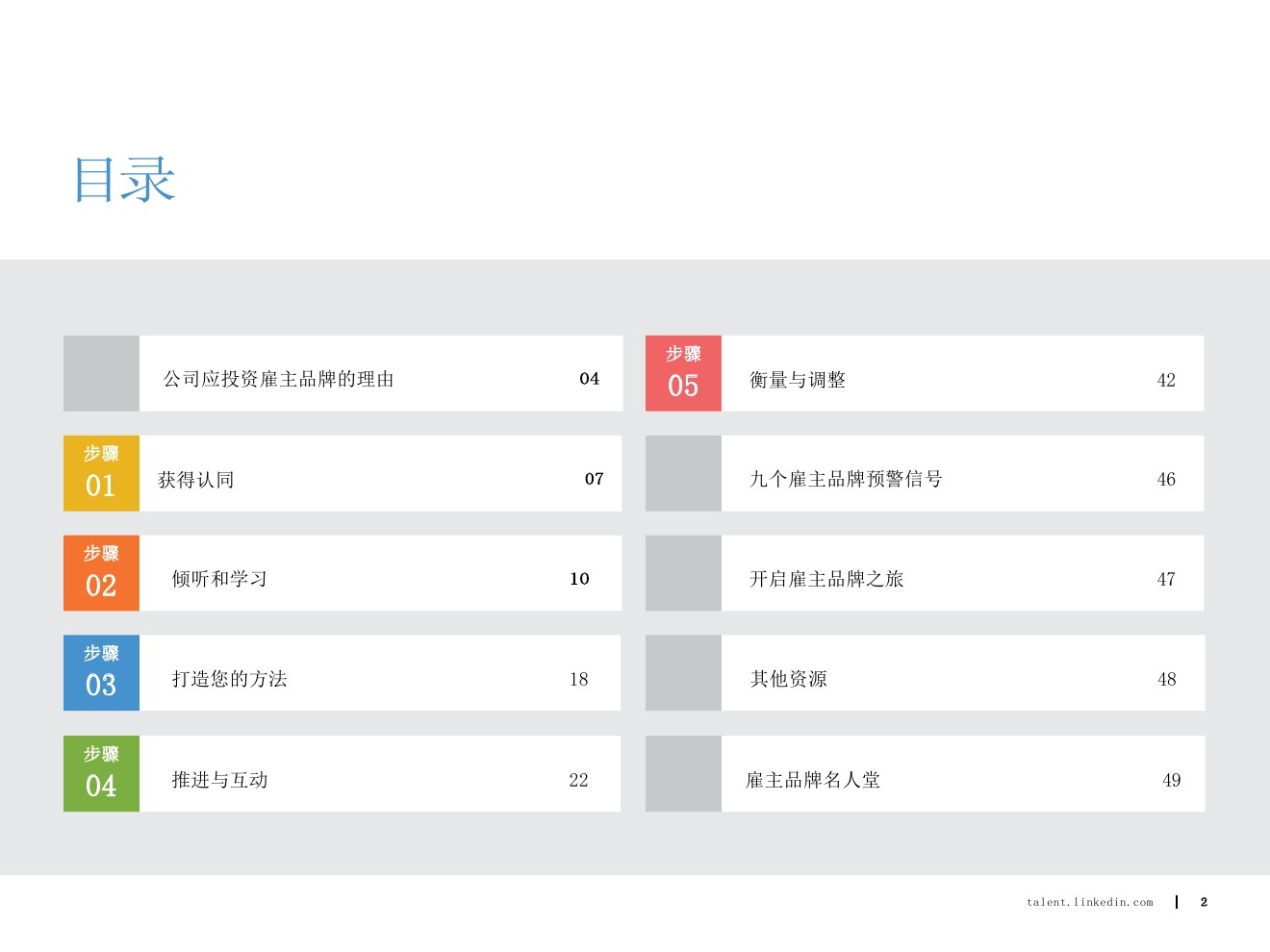The height and width of the screenshot is (952, 1270).
Task: Navigate to 开启雇主品牌之旅
Action: pos(826,579)
